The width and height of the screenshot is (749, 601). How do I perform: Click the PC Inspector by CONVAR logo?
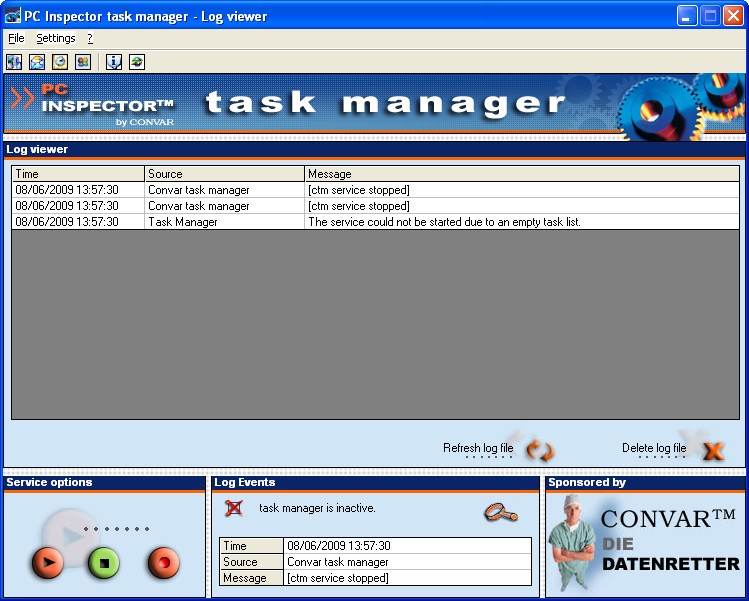[x=93, y=105]
